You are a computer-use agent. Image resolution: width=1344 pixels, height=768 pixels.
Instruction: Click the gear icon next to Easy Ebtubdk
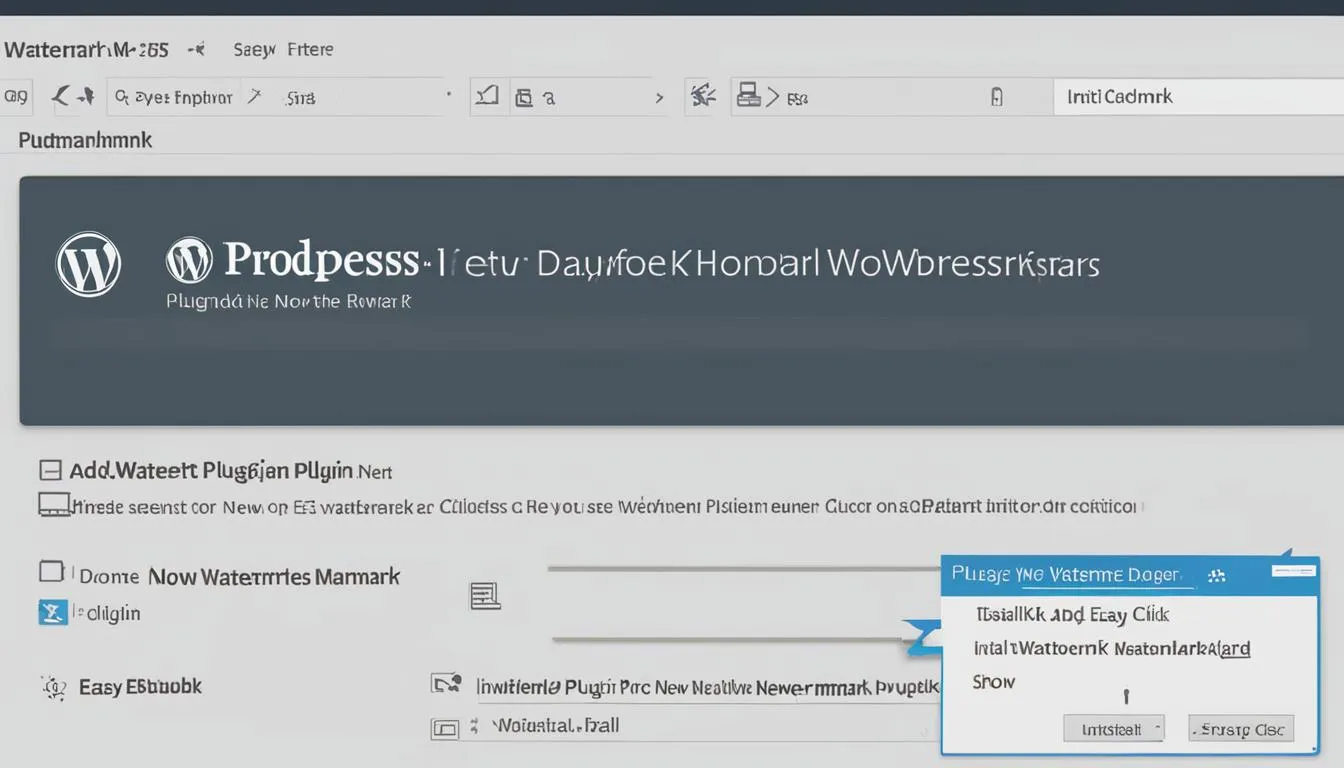click(x=52, y=687)
